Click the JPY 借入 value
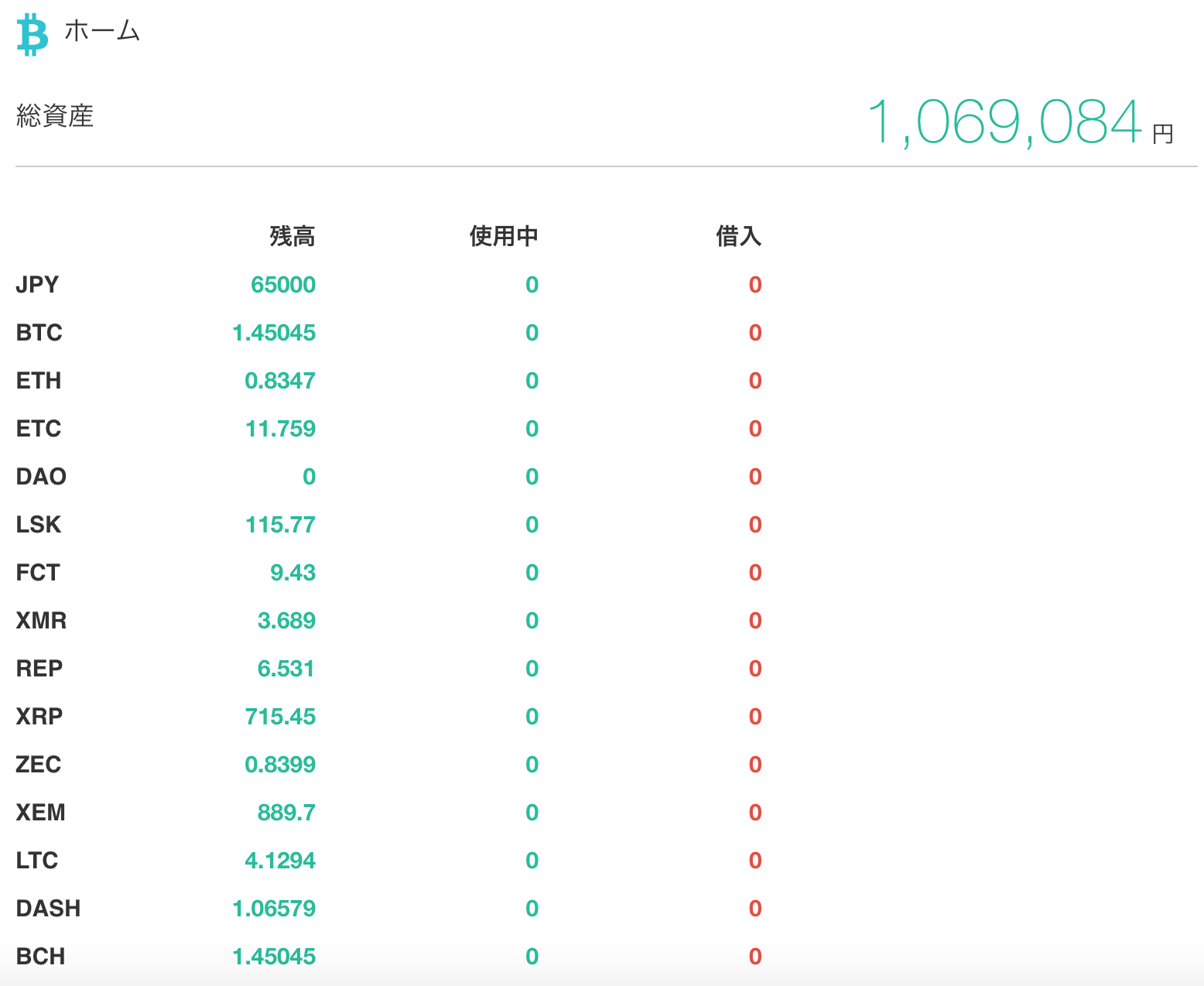The width and height of the screenshot is (1204, 986). [x=755, y=284]
